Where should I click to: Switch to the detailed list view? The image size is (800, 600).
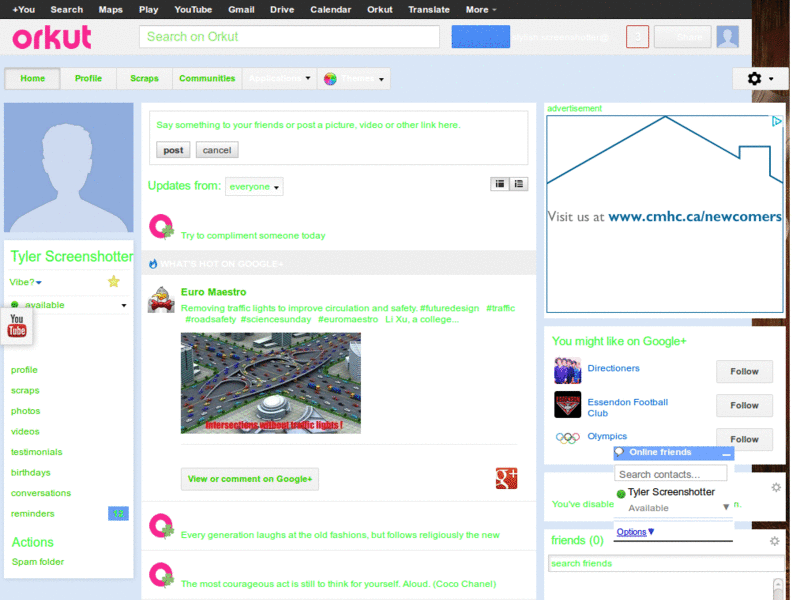click(518, 184)
